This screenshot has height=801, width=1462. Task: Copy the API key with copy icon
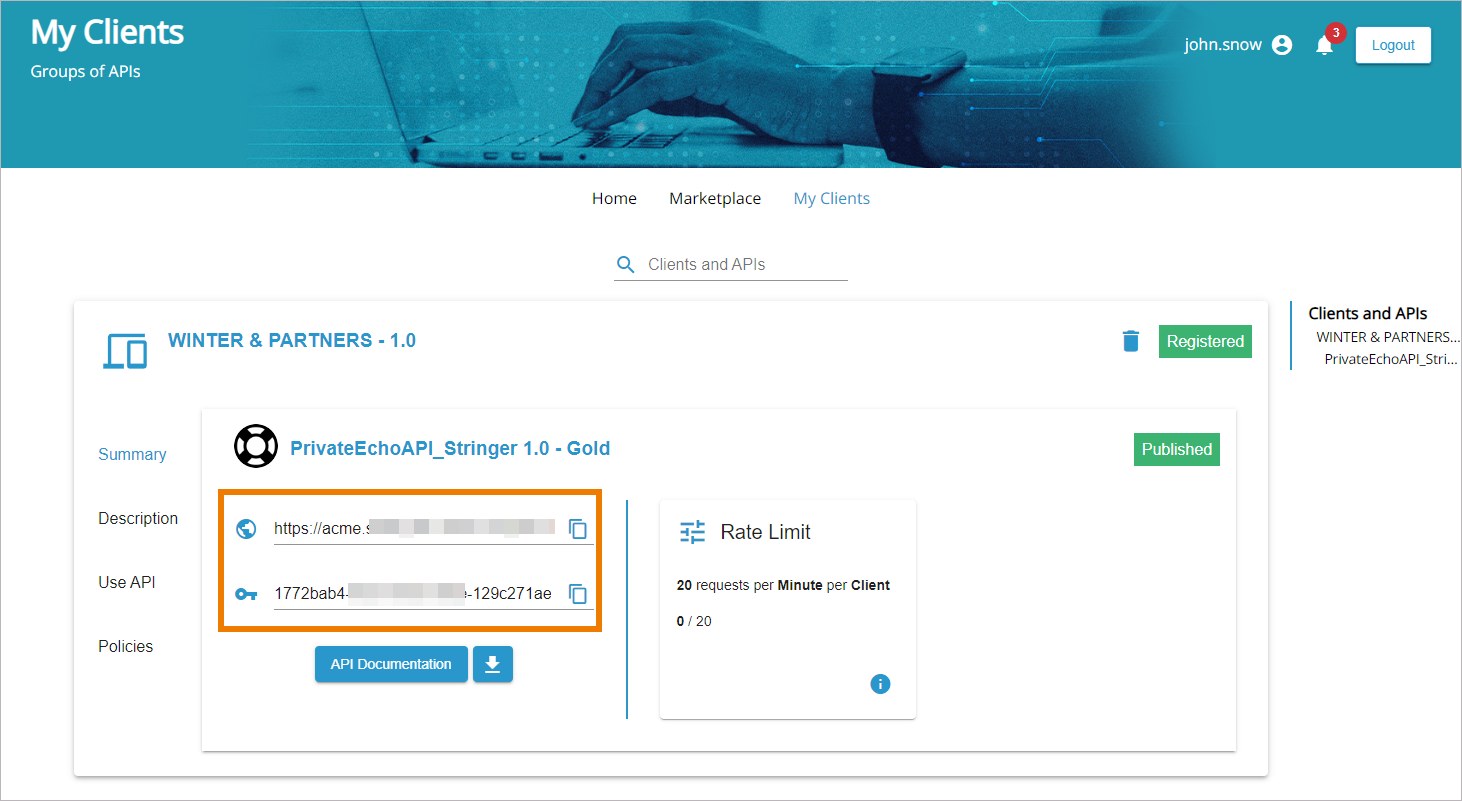pyautogui.click(x=578, y=594)
